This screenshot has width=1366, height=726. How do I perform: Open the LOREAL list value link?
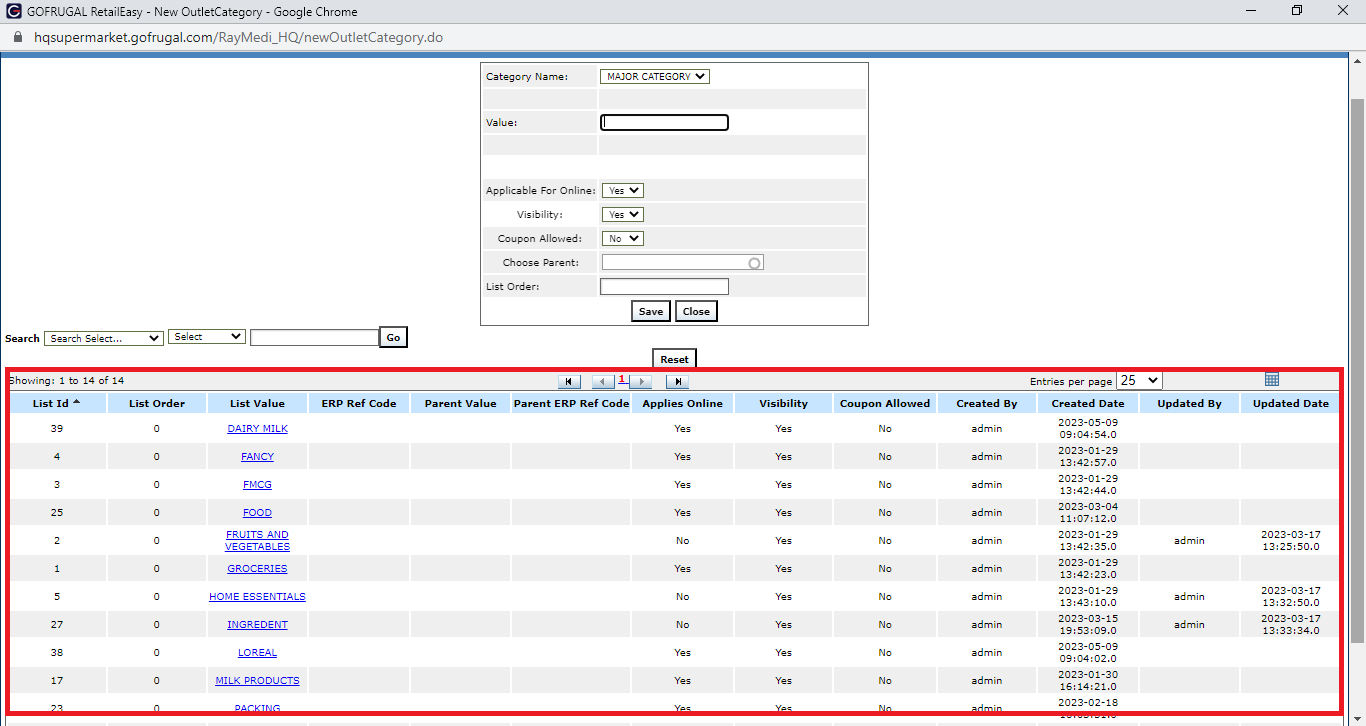[x=257, y=653]
